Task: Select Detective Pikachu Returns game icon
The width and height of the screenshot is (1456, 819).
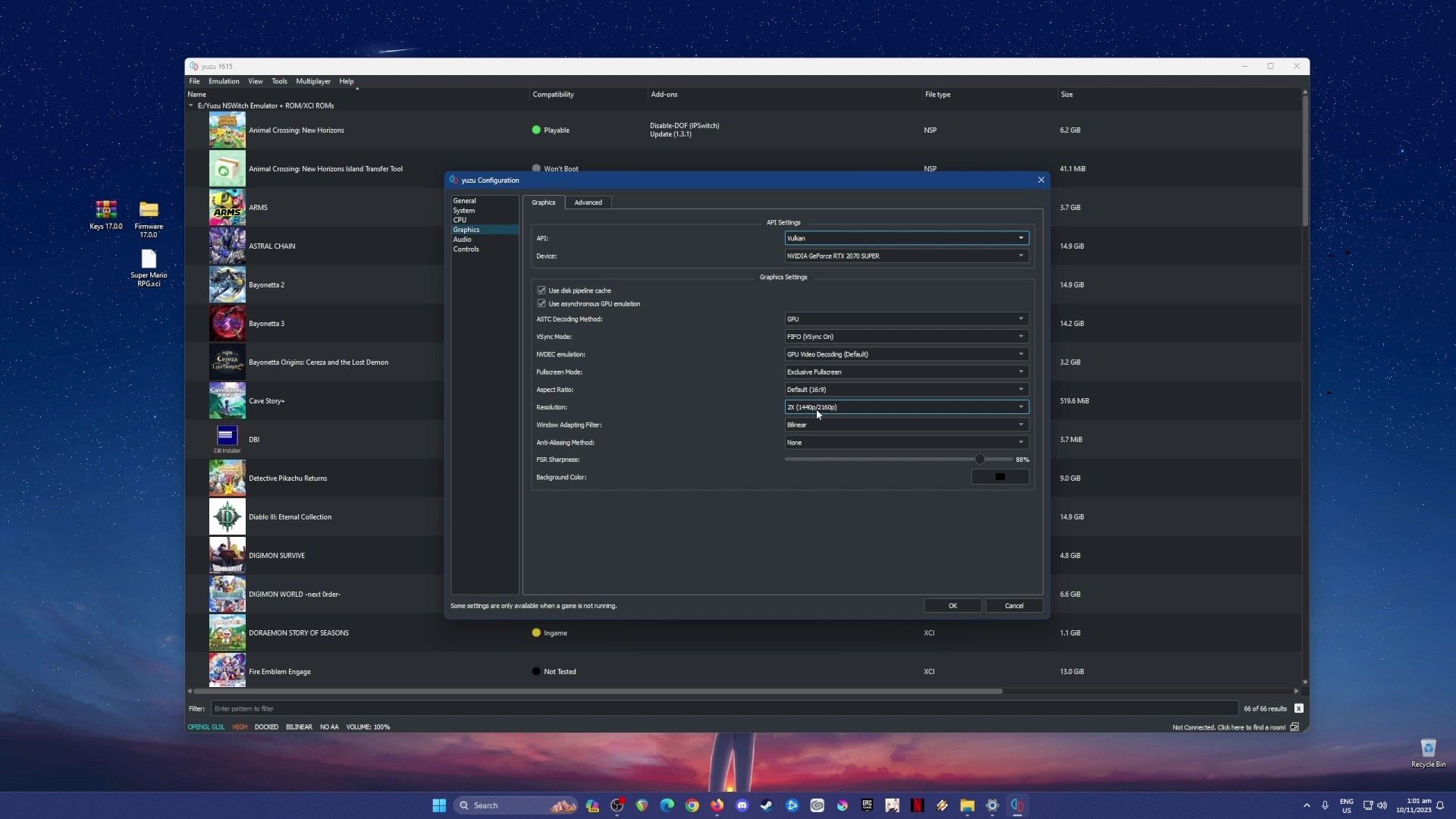Action: (x=227, y=478)
